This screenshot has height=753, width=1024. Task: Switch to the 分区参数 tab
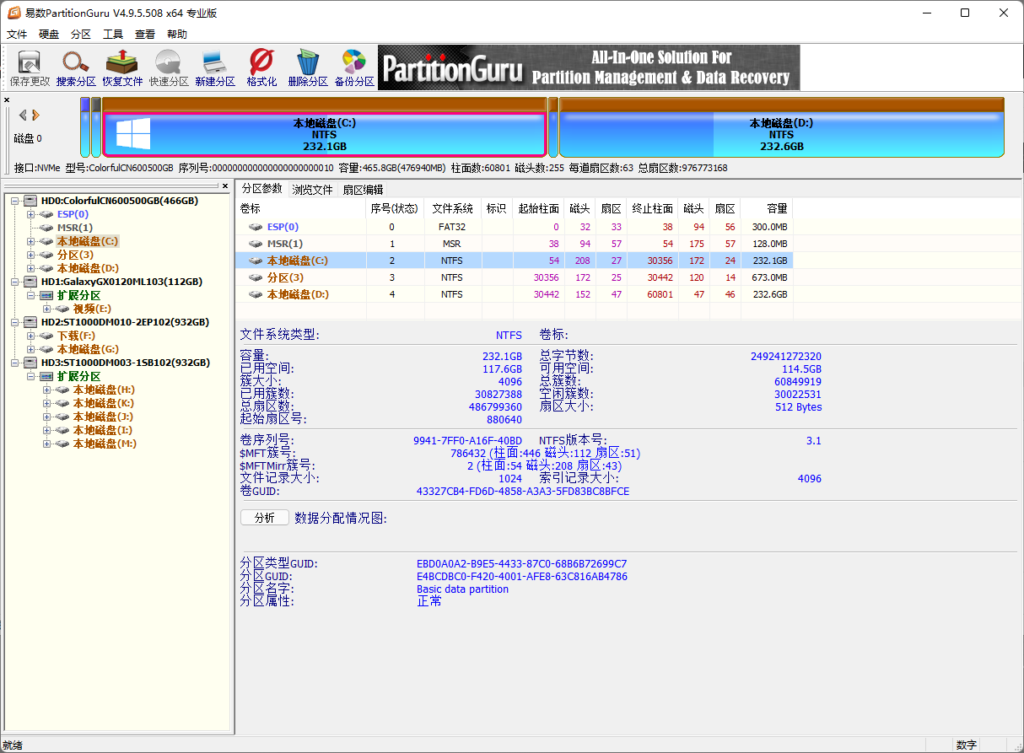(262, 189)
